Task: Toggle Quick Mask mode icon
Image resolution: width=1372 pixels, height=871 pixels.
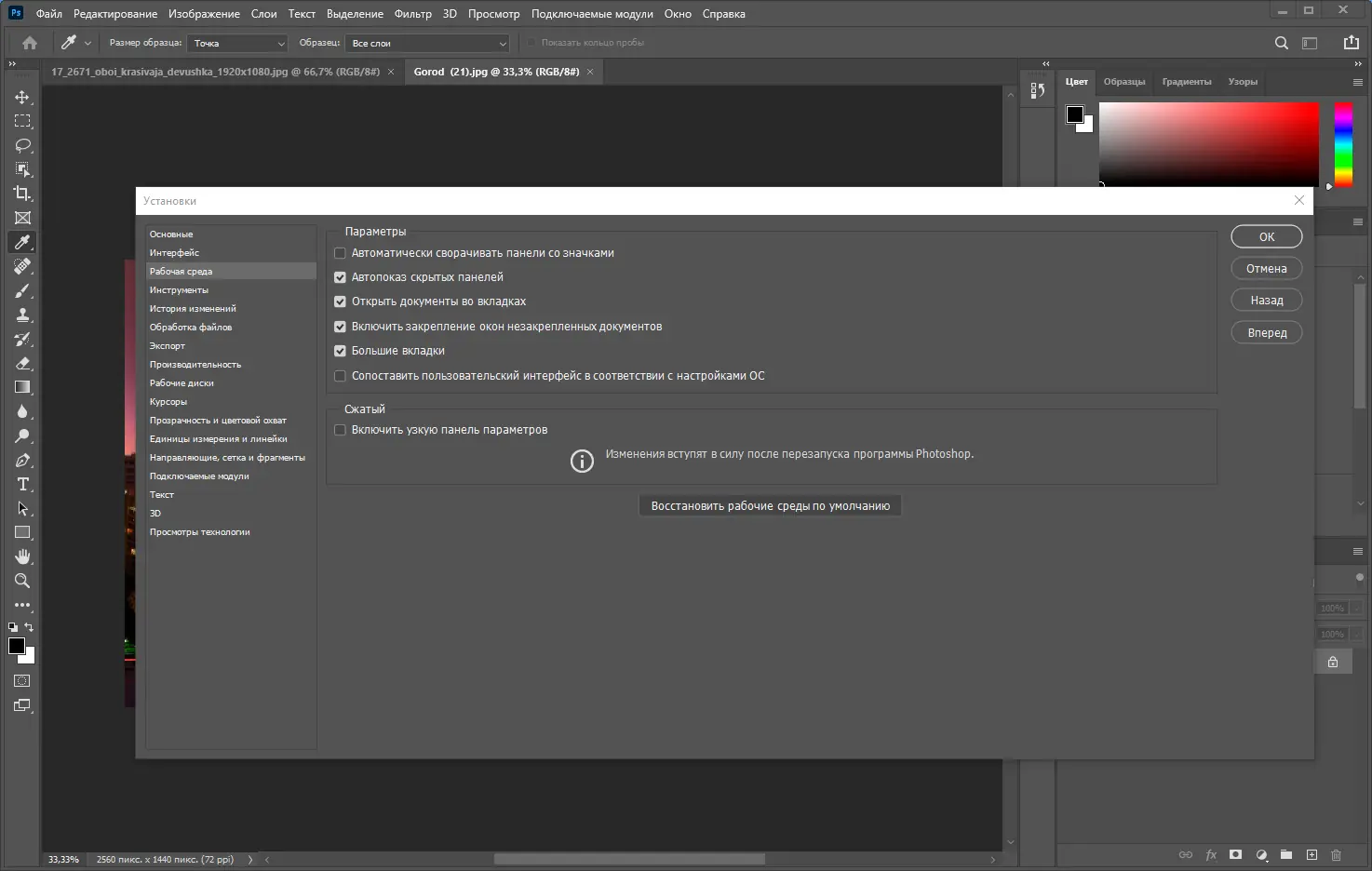Action: click(22, 681)
